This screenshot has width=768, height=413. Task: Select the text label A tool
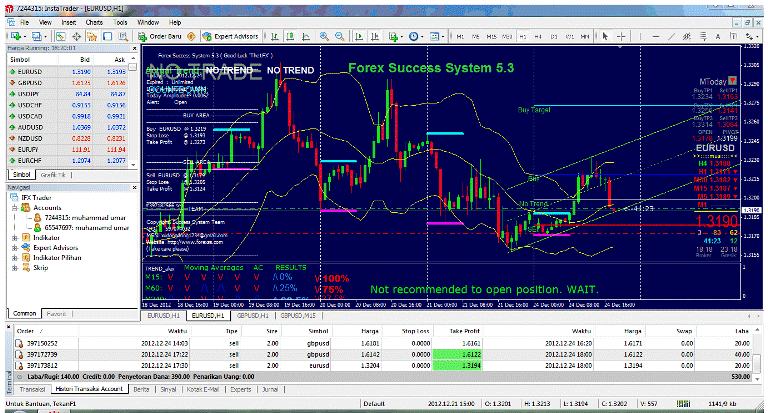point(718,36)
